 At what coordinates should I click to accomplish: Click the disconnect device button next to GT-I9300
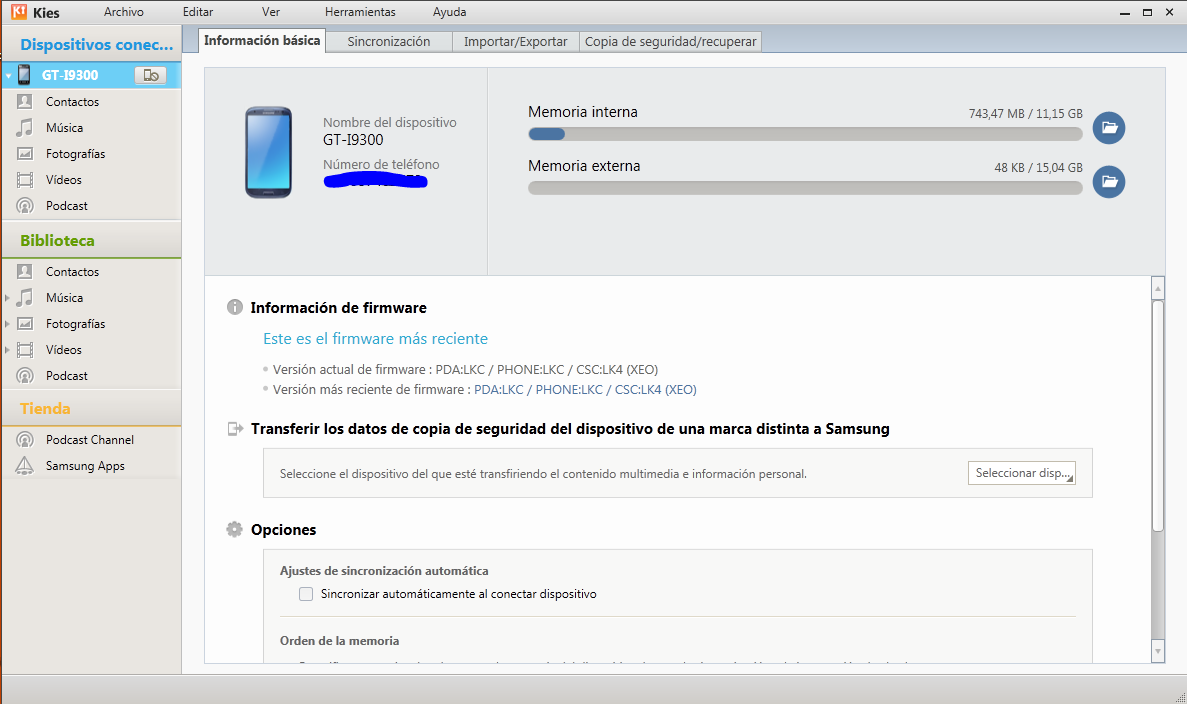[x=151, y=75]
